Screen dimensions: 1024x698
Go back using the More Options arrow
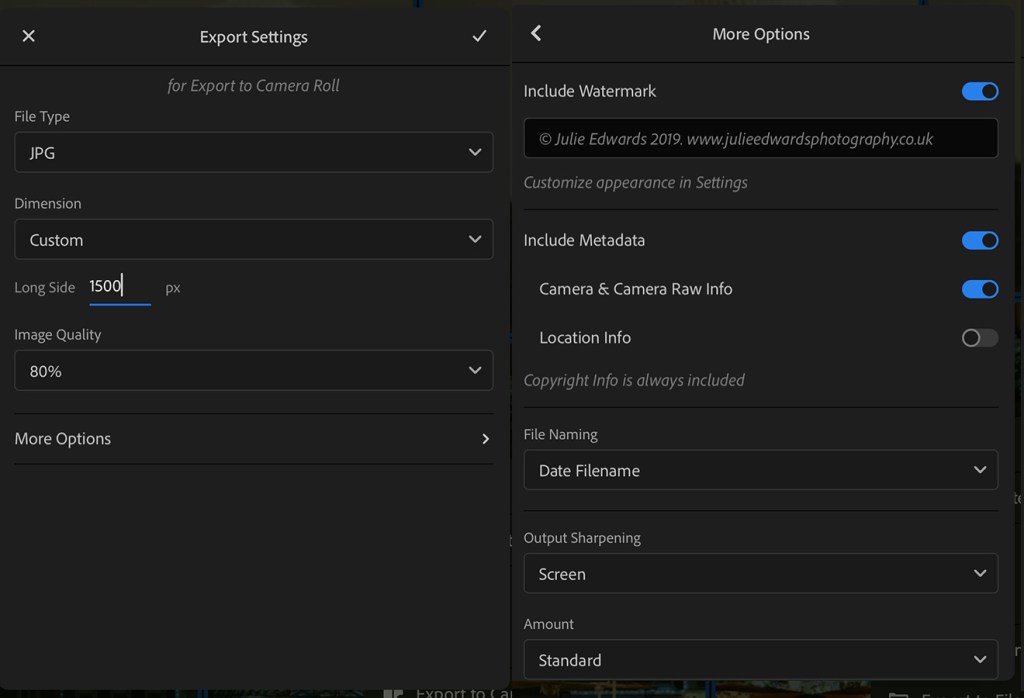(x=536, y=34)
